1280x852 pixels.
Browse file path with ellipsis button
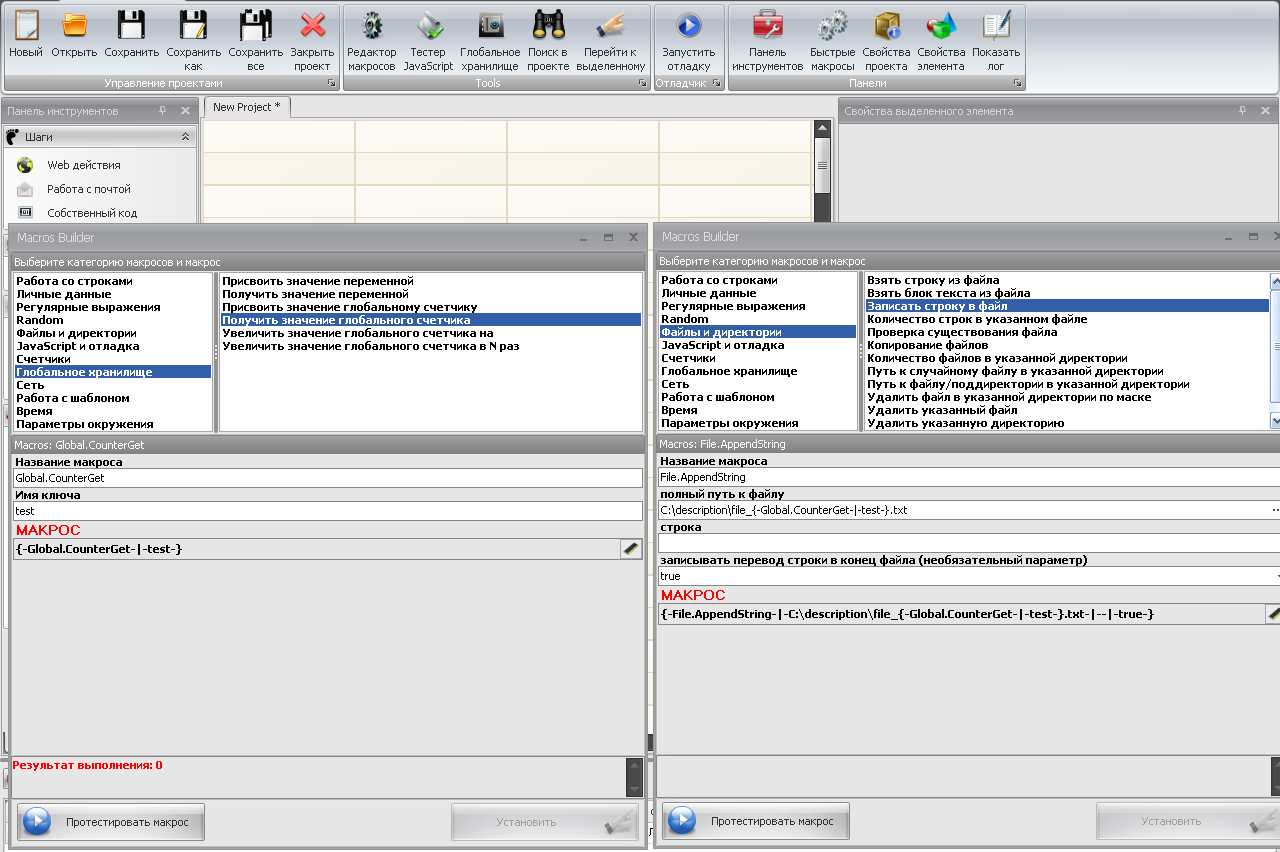point(1275,510)
